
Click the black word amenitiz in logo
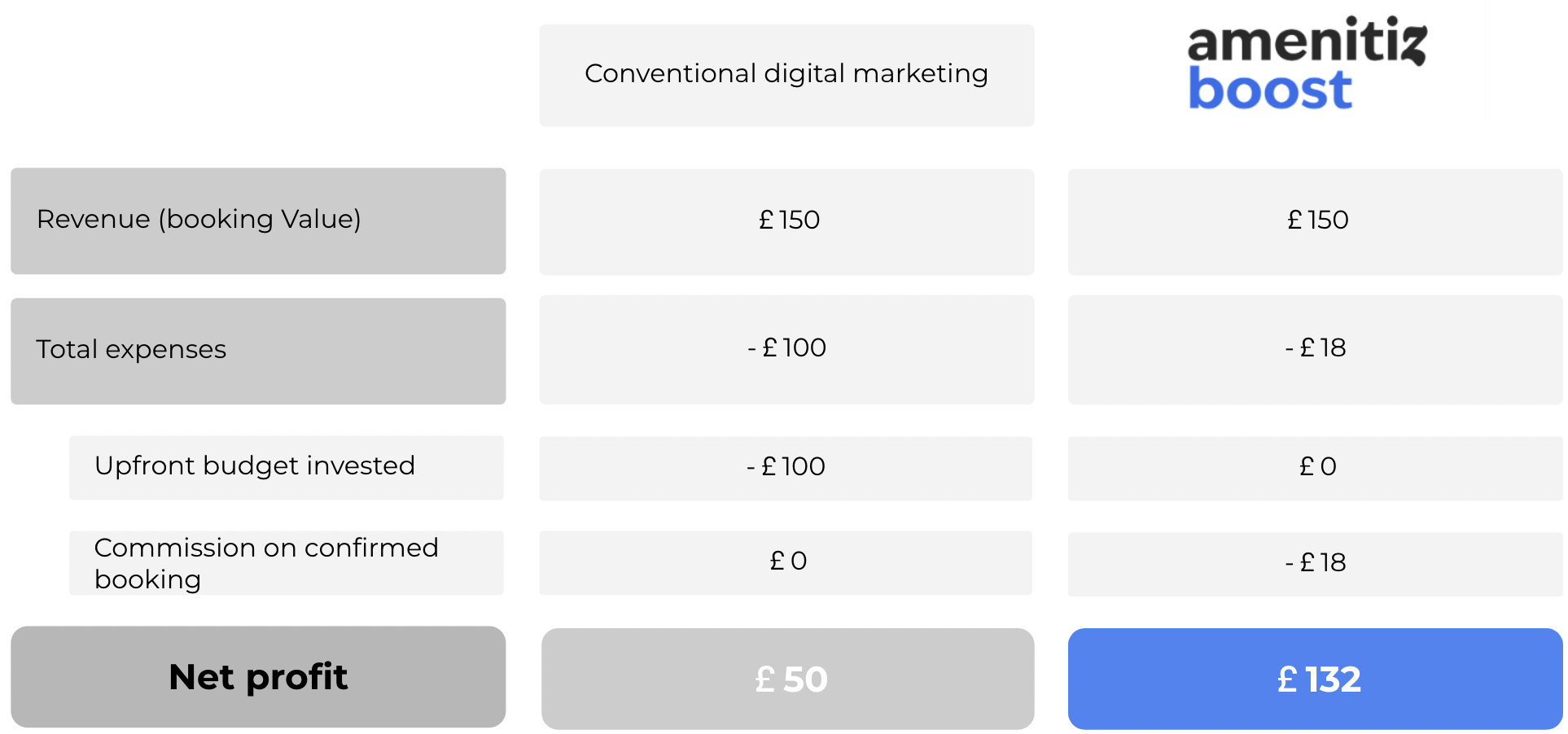1307,41
